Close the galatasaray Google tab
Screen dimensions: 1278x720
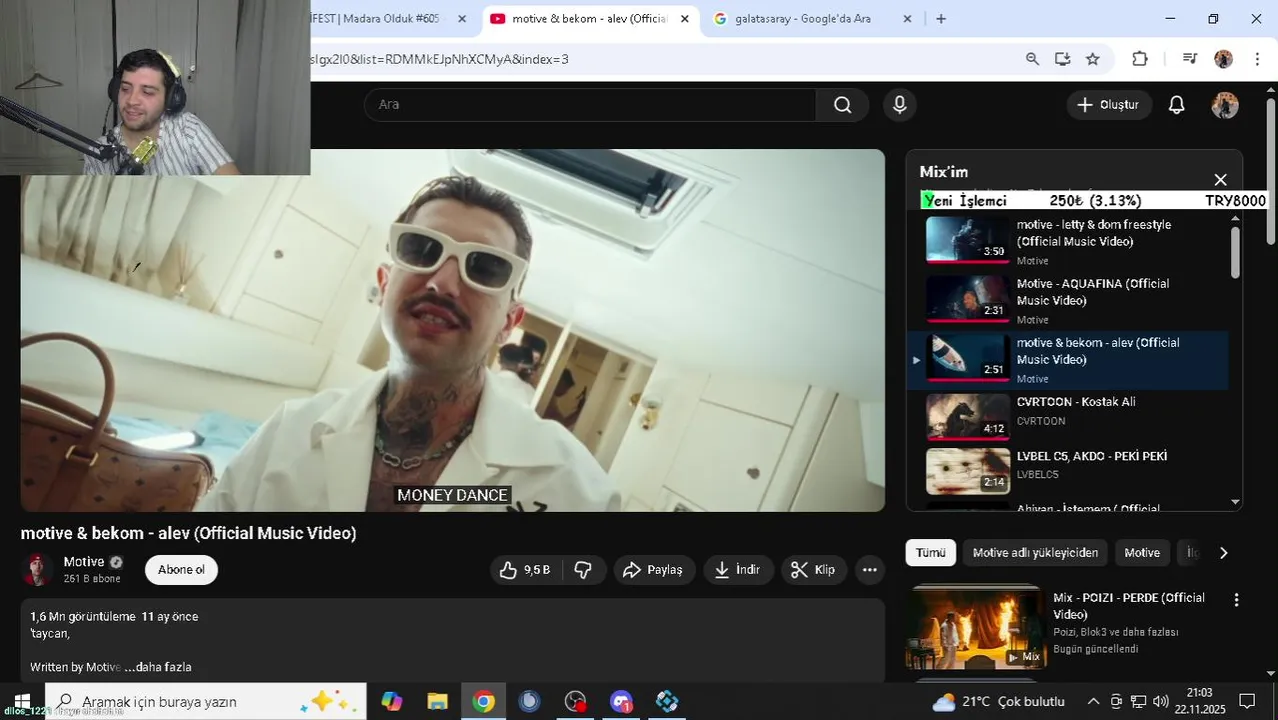[x=907, y=19]
